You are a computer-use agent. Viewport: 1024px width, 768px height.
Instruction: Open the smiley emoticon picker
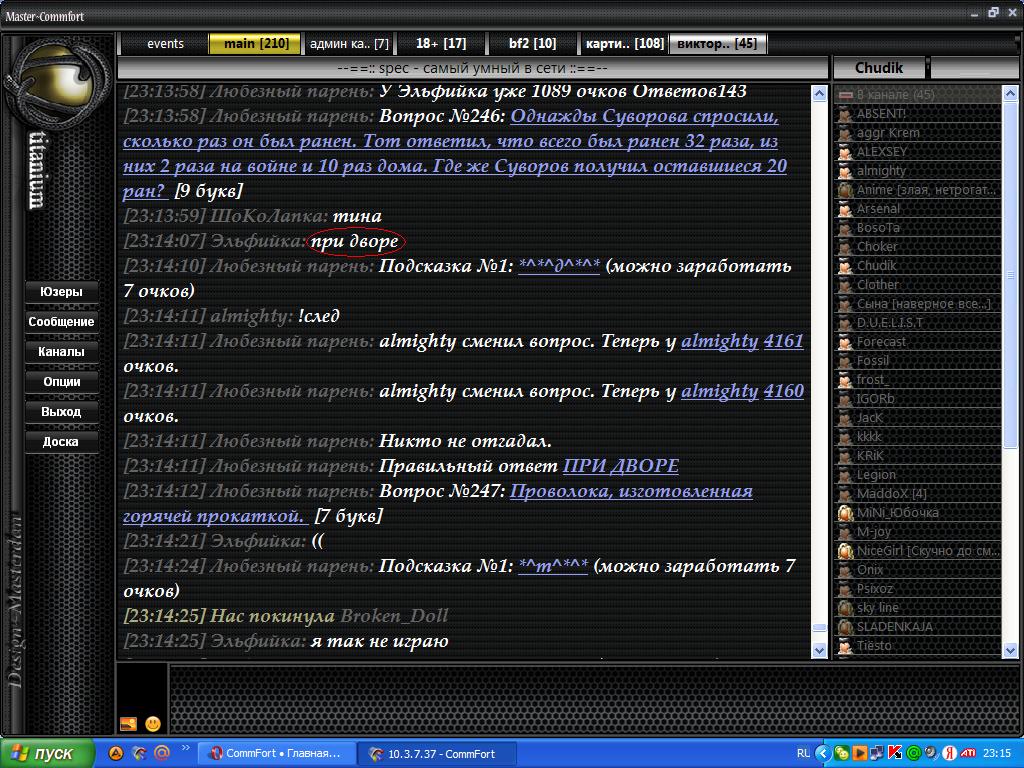[153, 723]
